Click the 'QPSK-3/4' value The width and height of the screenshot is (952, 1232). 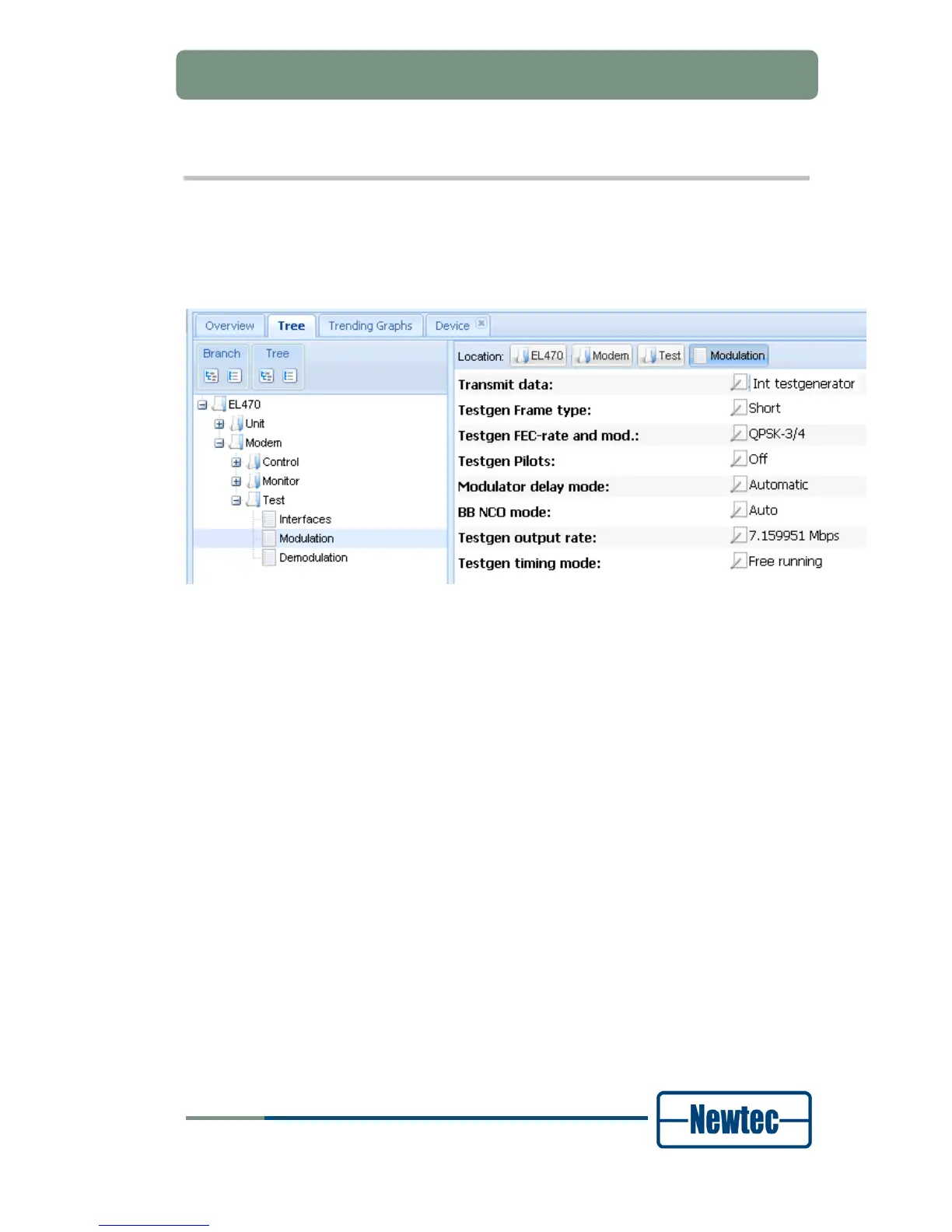[777, 433]
